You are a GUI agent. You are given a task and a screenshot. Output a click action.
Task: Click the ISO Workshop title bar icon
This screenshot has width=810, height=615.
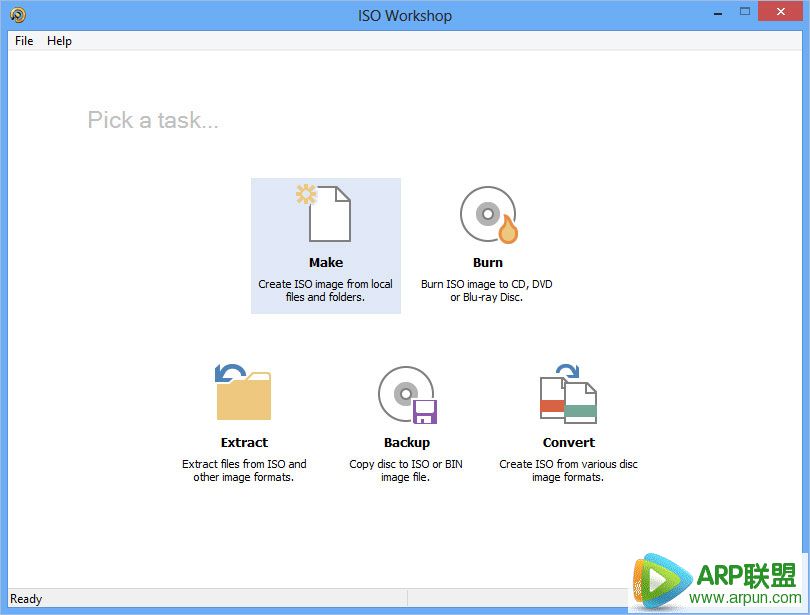pos(18,15)
